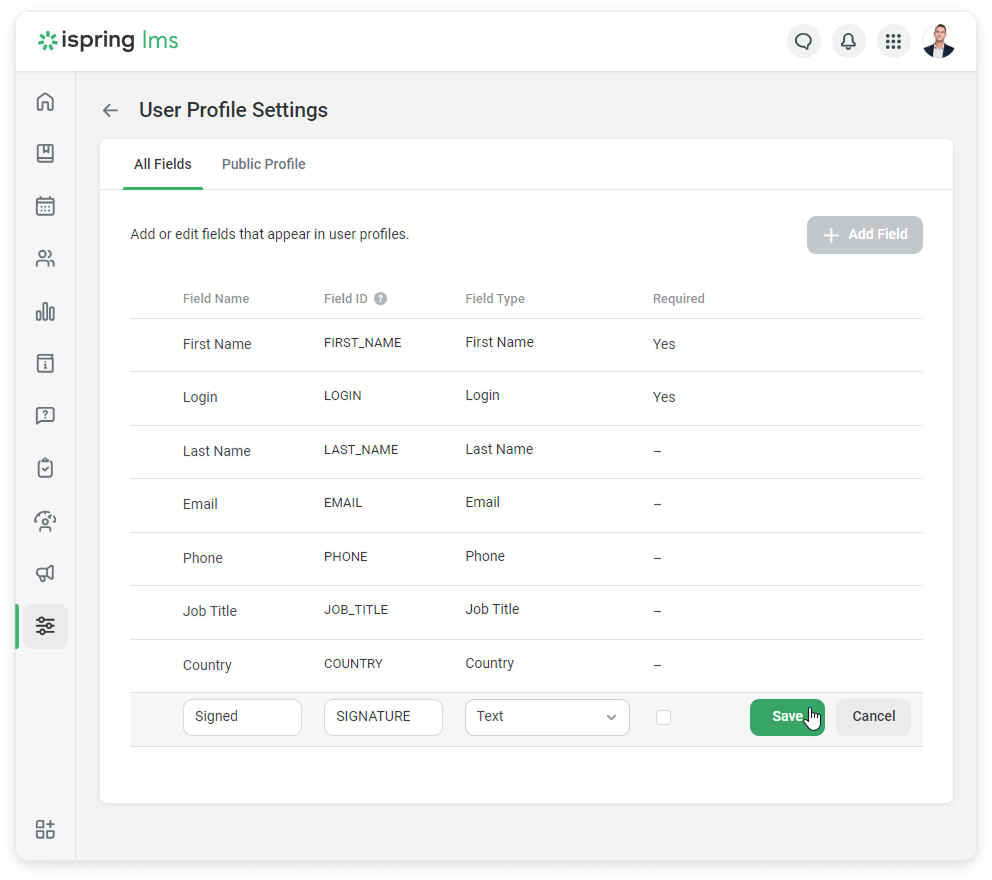Click the notifications bell icon
The height and width of the screenshot is (880, 992).
point(848,41)
